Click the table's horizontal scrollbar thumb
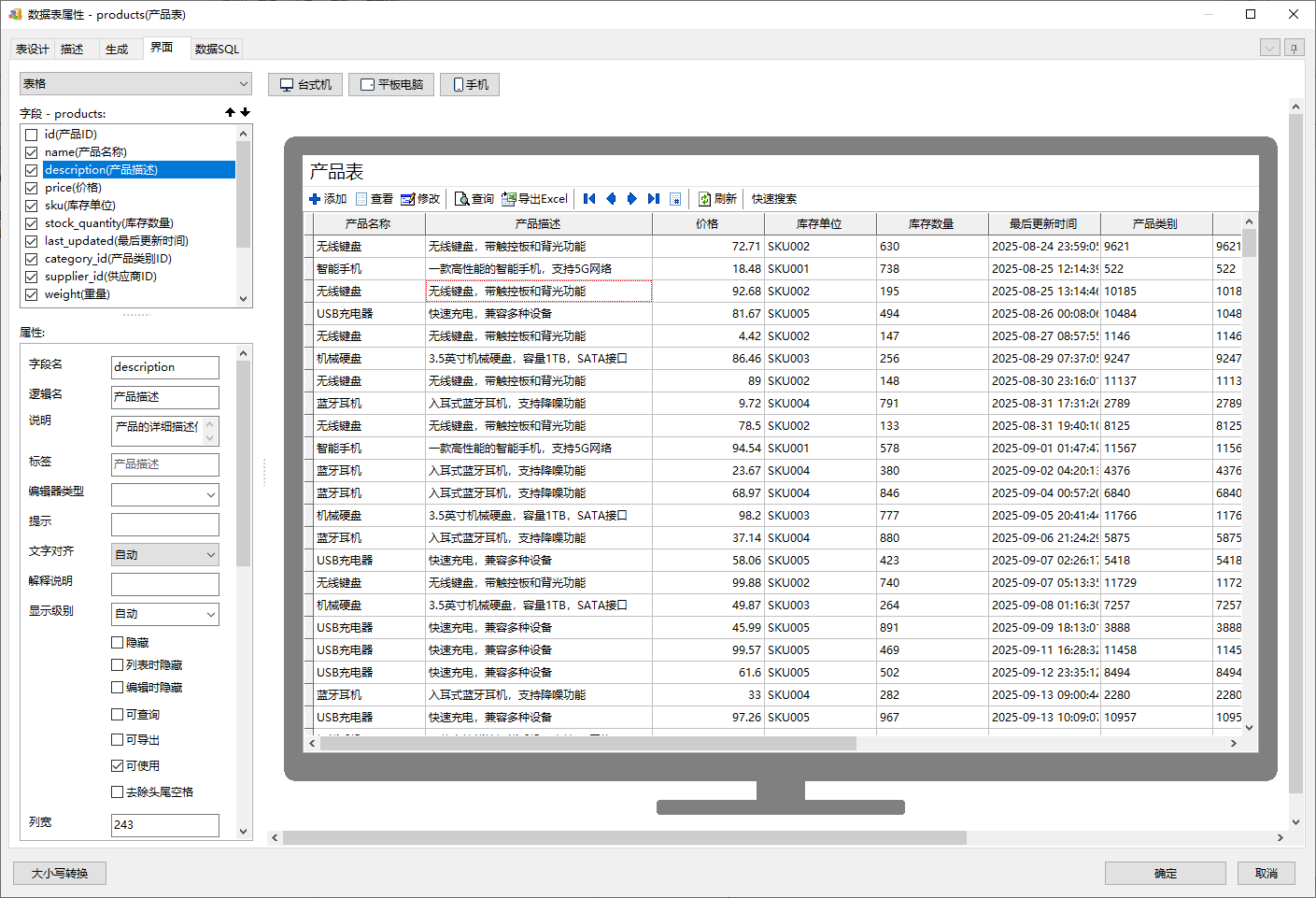 (587, 744)
